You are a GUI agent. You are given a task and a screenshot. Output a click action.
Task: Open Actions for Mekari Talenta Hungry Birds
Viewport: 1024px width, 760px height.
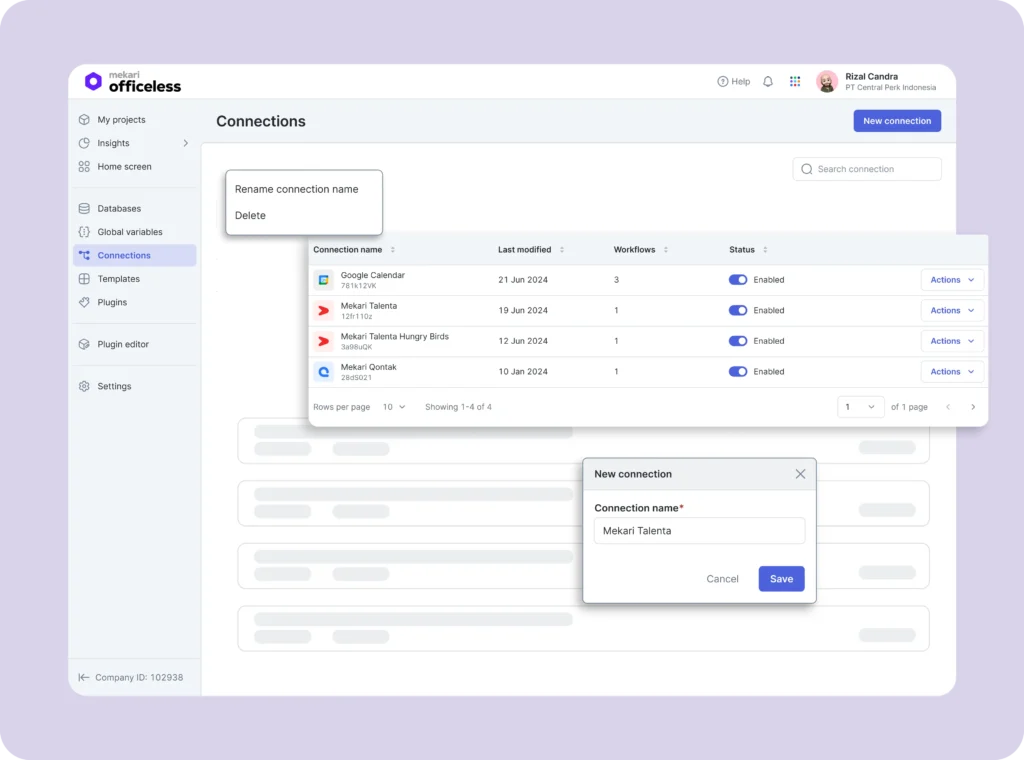click(x=952, y=341)
